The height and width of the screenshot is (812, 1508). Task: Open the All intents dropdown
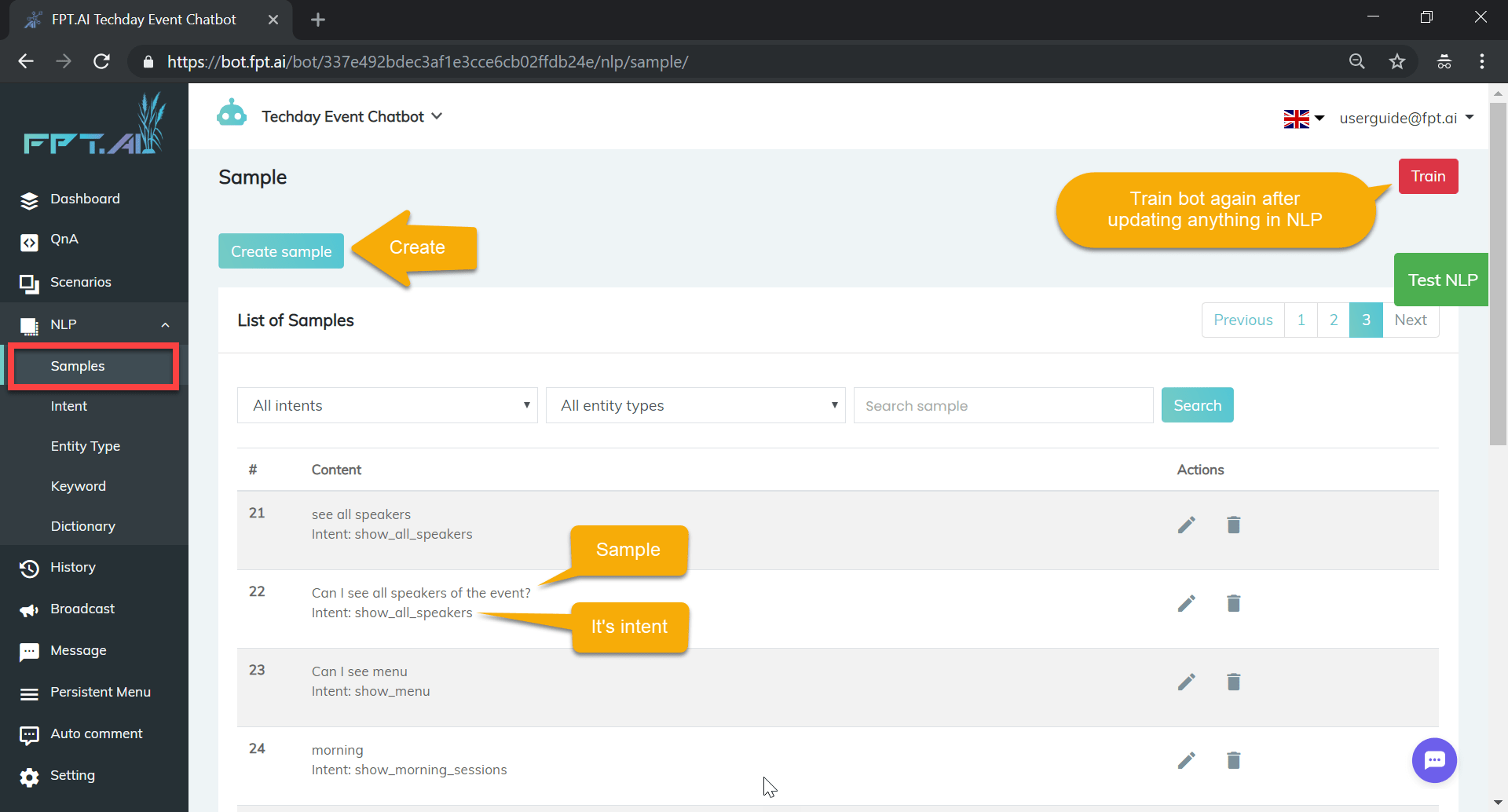click(387, 405)
